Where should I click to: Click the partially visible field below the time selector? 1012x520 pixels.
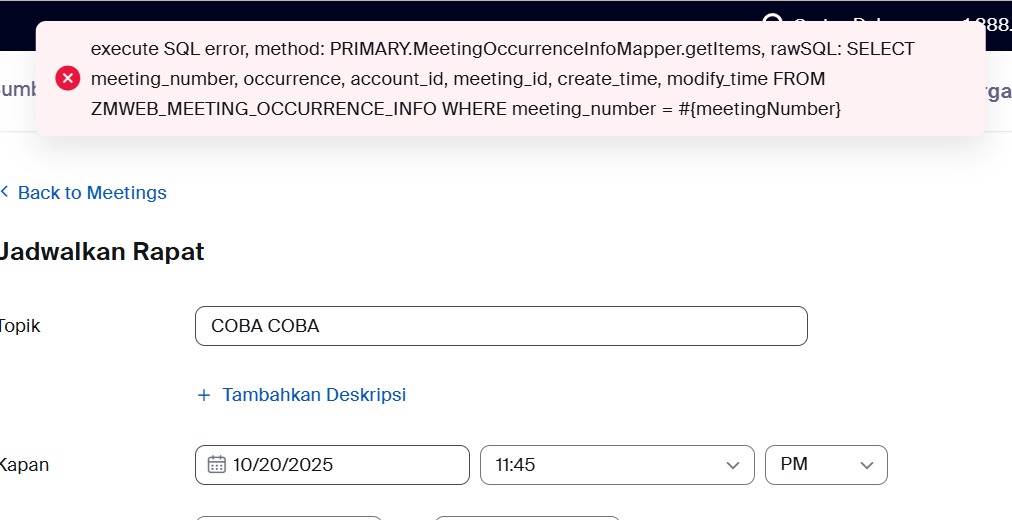click(x=526, y=517)
